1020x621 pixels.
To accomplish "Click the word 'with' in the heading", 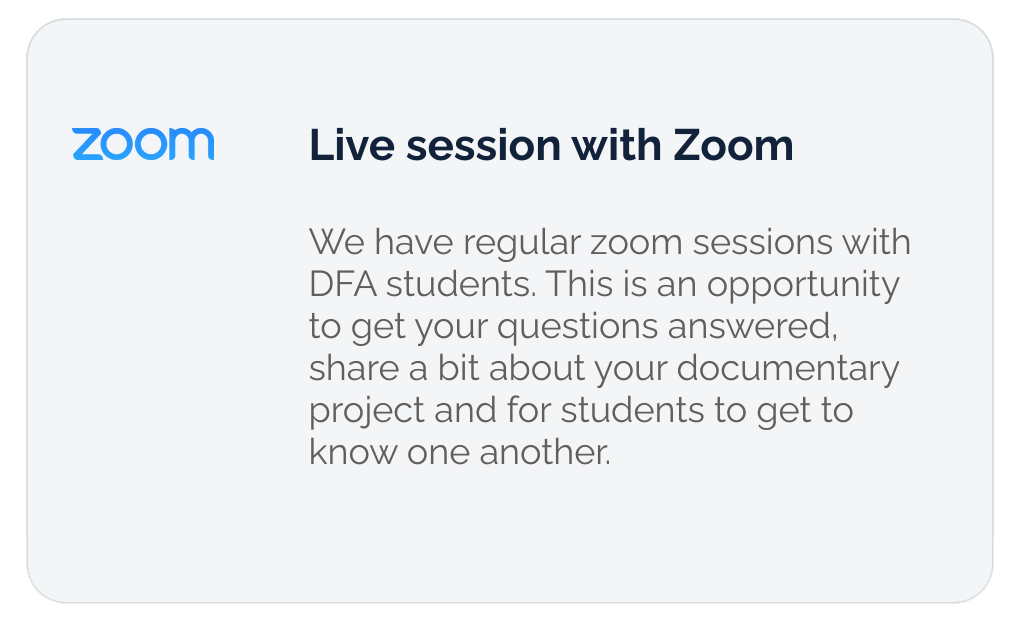I will tap(616, 144).
